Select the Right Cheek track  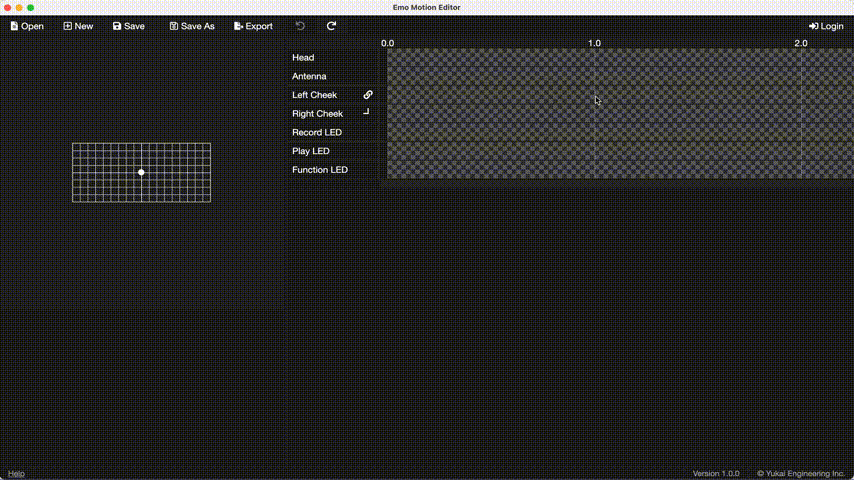[317, 114]
